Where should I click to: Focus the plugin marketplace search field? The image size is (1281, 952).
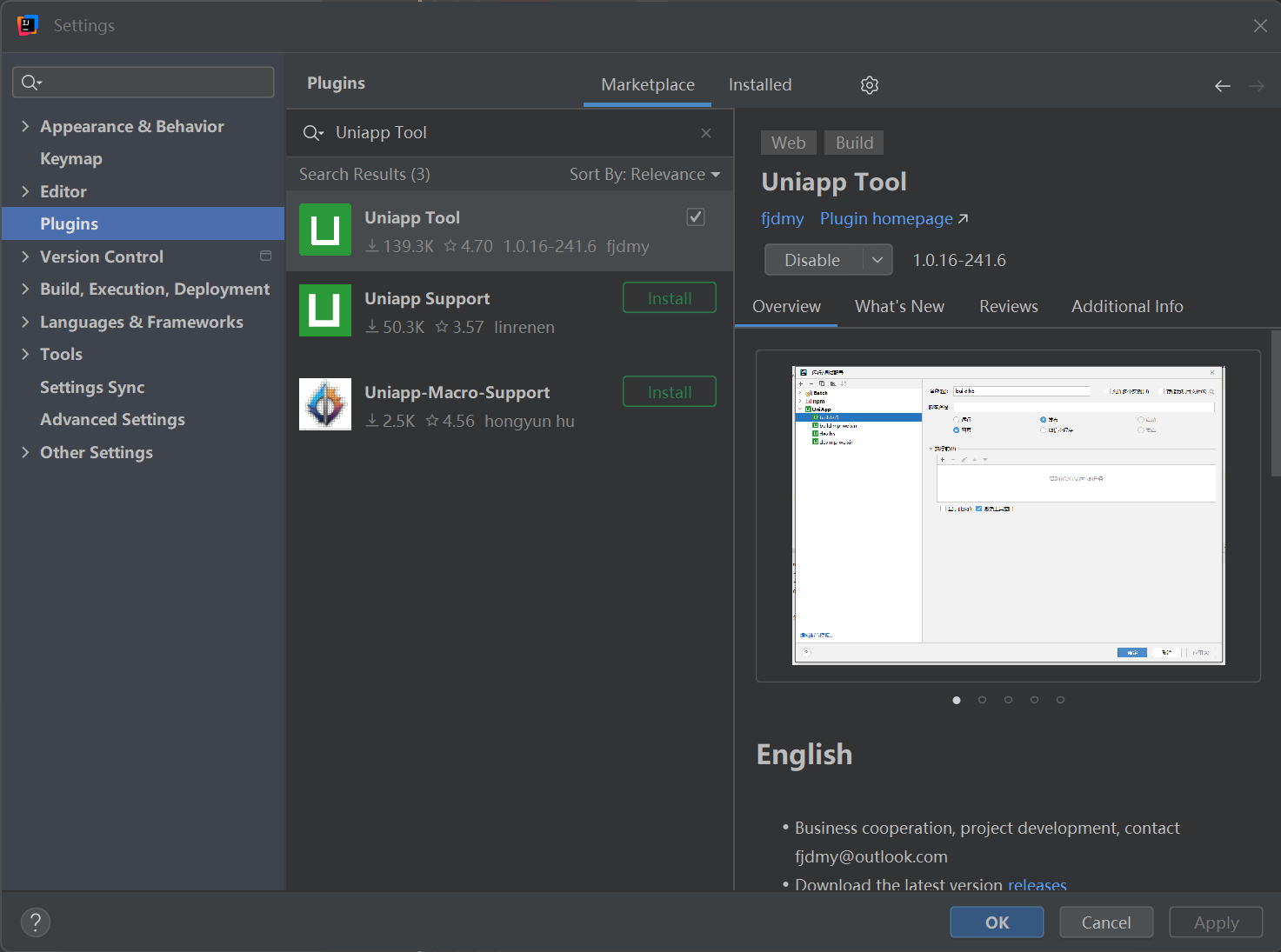point(509,132)
